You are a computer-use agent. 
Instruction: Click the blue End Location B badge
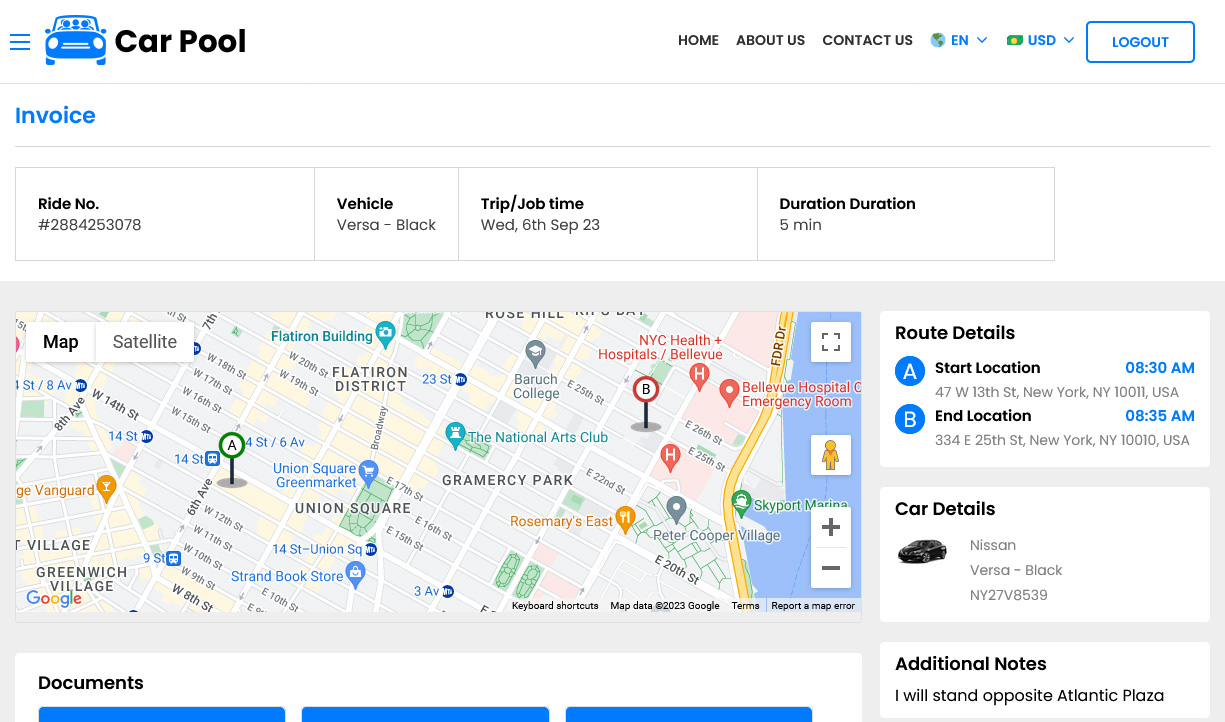[x=909, y=420]
